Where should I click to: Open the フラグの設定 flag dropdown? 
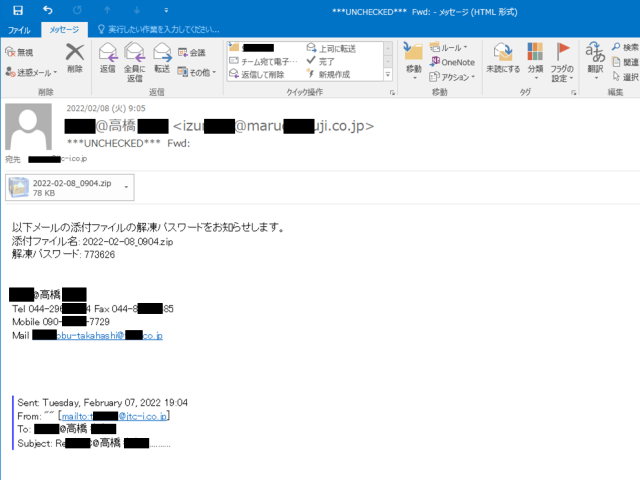[x=562, y=62]
